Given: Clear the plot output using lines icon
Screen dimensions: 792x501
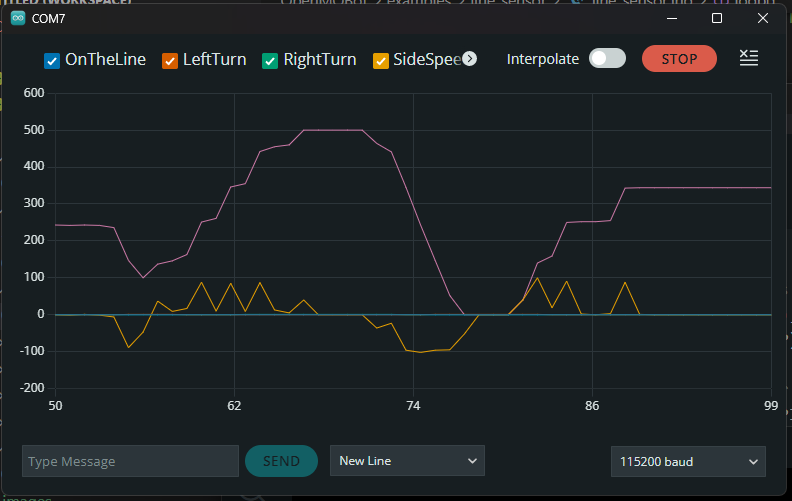Looking at the screenshot, I should [749, 58].
